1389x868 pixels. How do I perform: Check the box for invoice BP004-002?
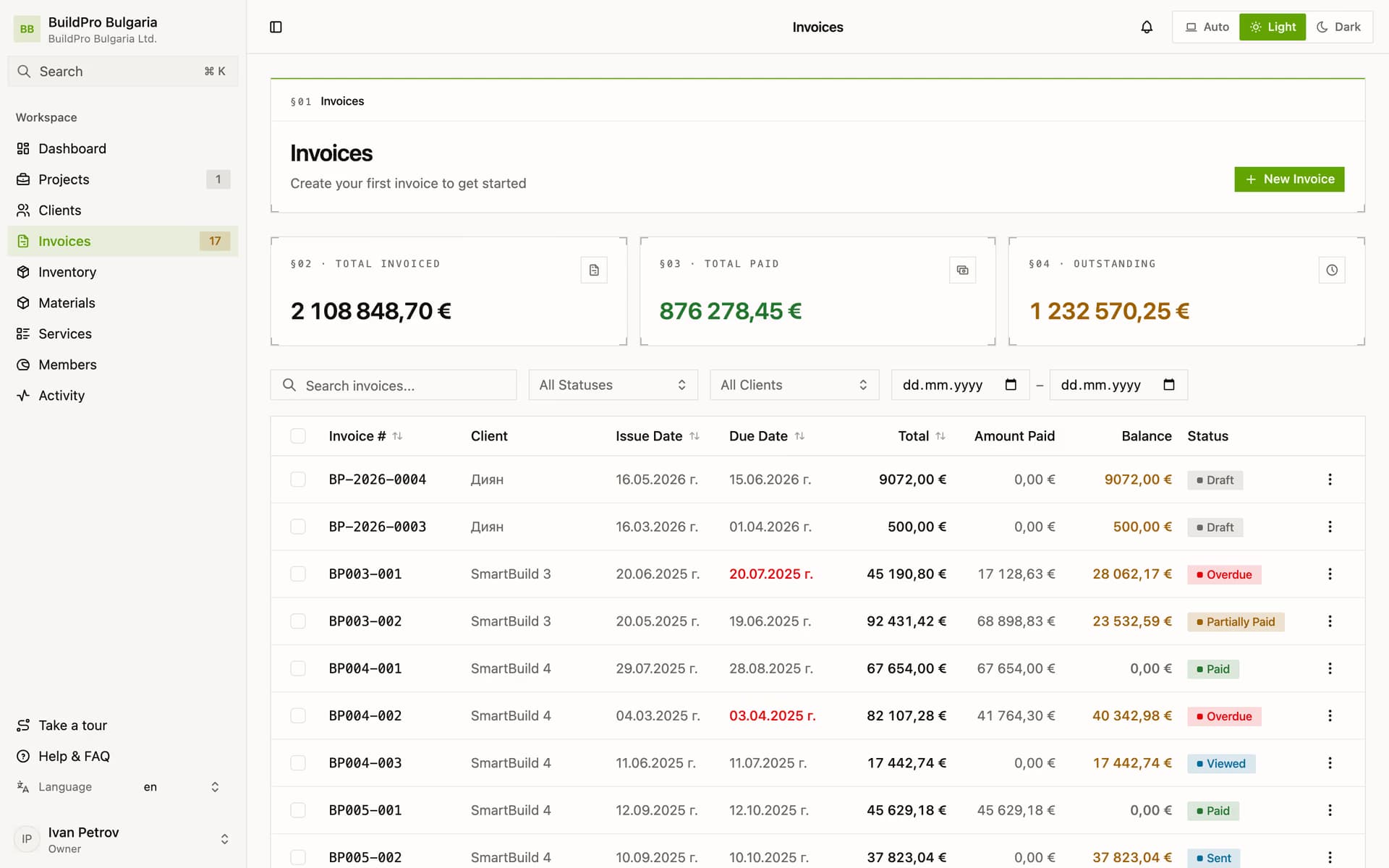[x=298, y=715]
